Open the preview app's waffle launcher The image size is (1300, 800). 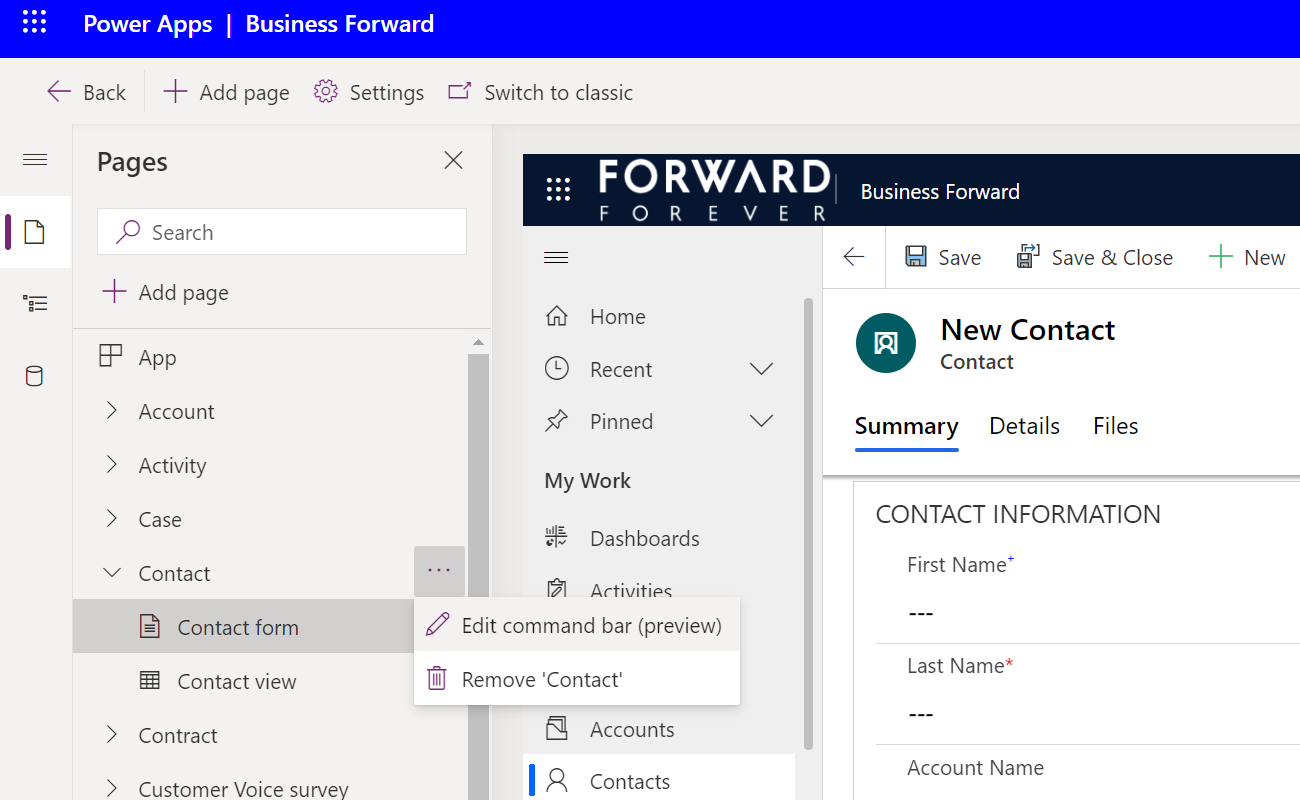coord(558,190)
